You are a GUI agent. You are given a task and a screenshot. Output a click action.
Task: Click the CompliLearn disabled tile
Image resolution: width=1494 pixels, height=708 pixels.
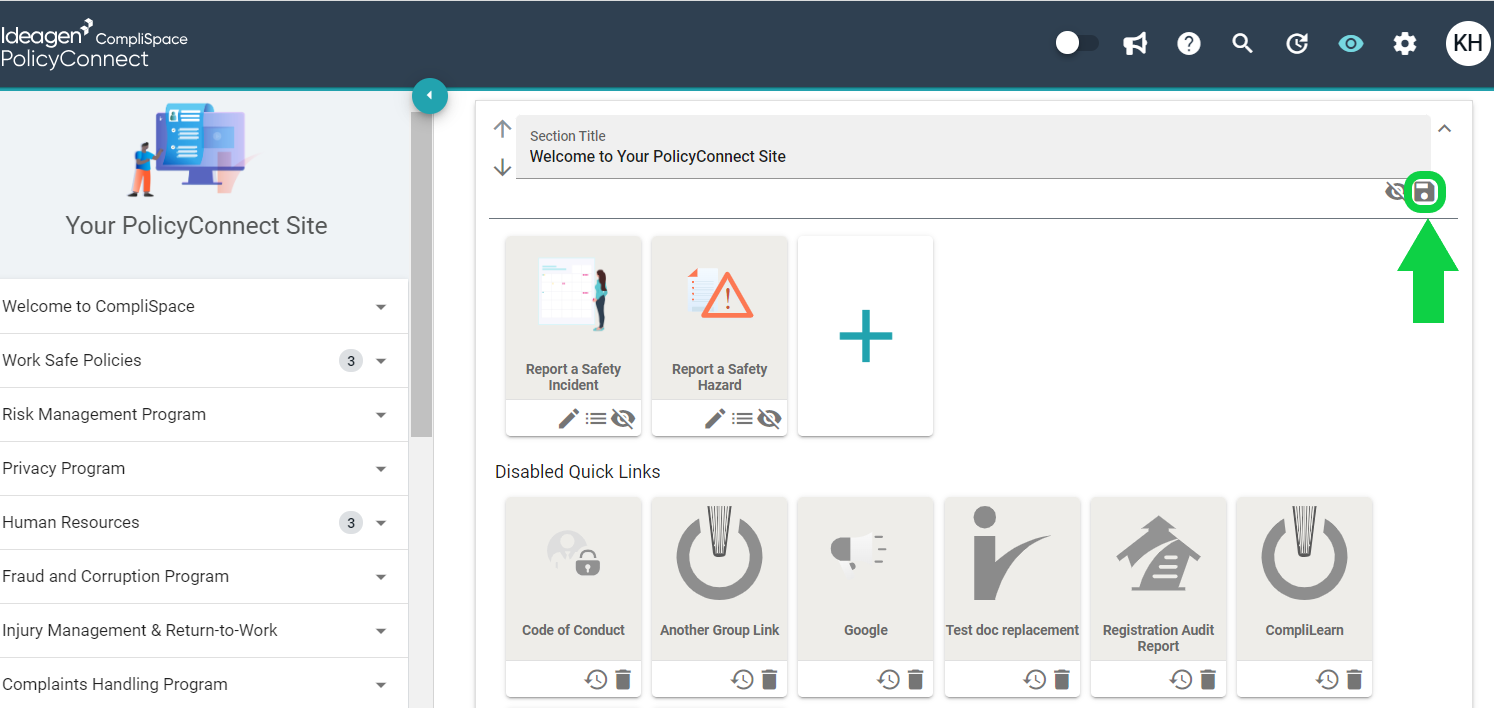tap(1304, 579)
